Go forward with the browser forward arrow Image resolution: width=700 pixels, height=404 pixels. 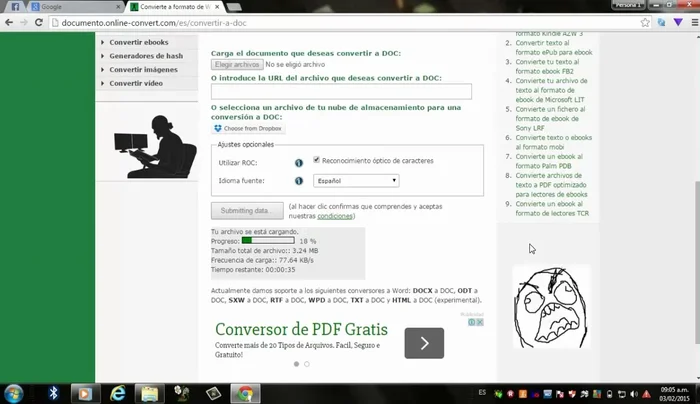pos(24,22)
